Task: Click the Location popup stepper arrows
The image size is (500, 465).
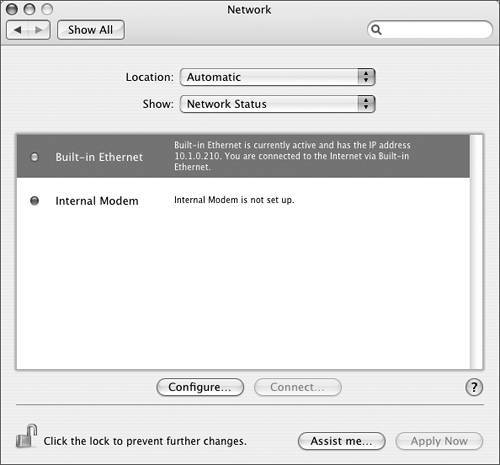Action: point(366,77)
